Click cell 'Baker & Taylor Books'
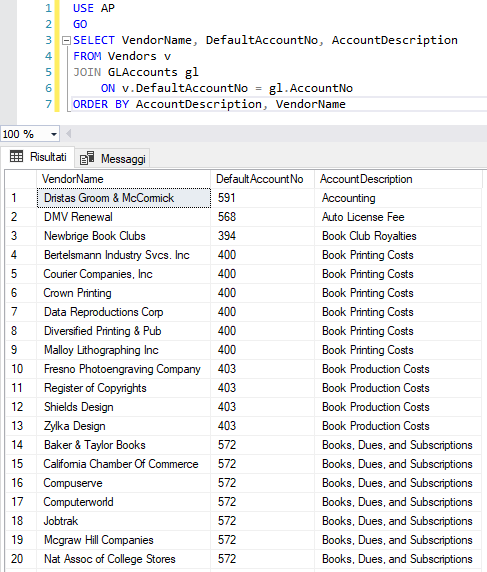This screenshot has height=572, width=487. (124, 445)
